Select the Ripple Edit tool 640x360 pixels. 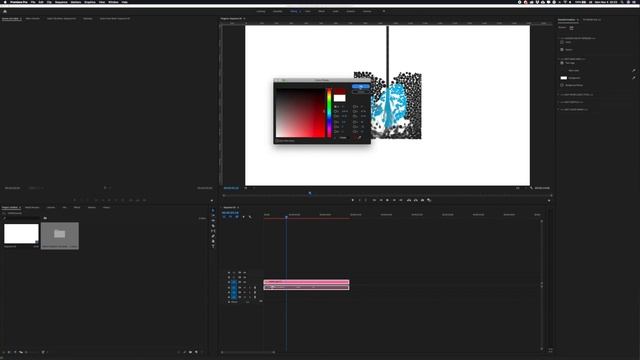pyautogui.click(x=213, y=220)
